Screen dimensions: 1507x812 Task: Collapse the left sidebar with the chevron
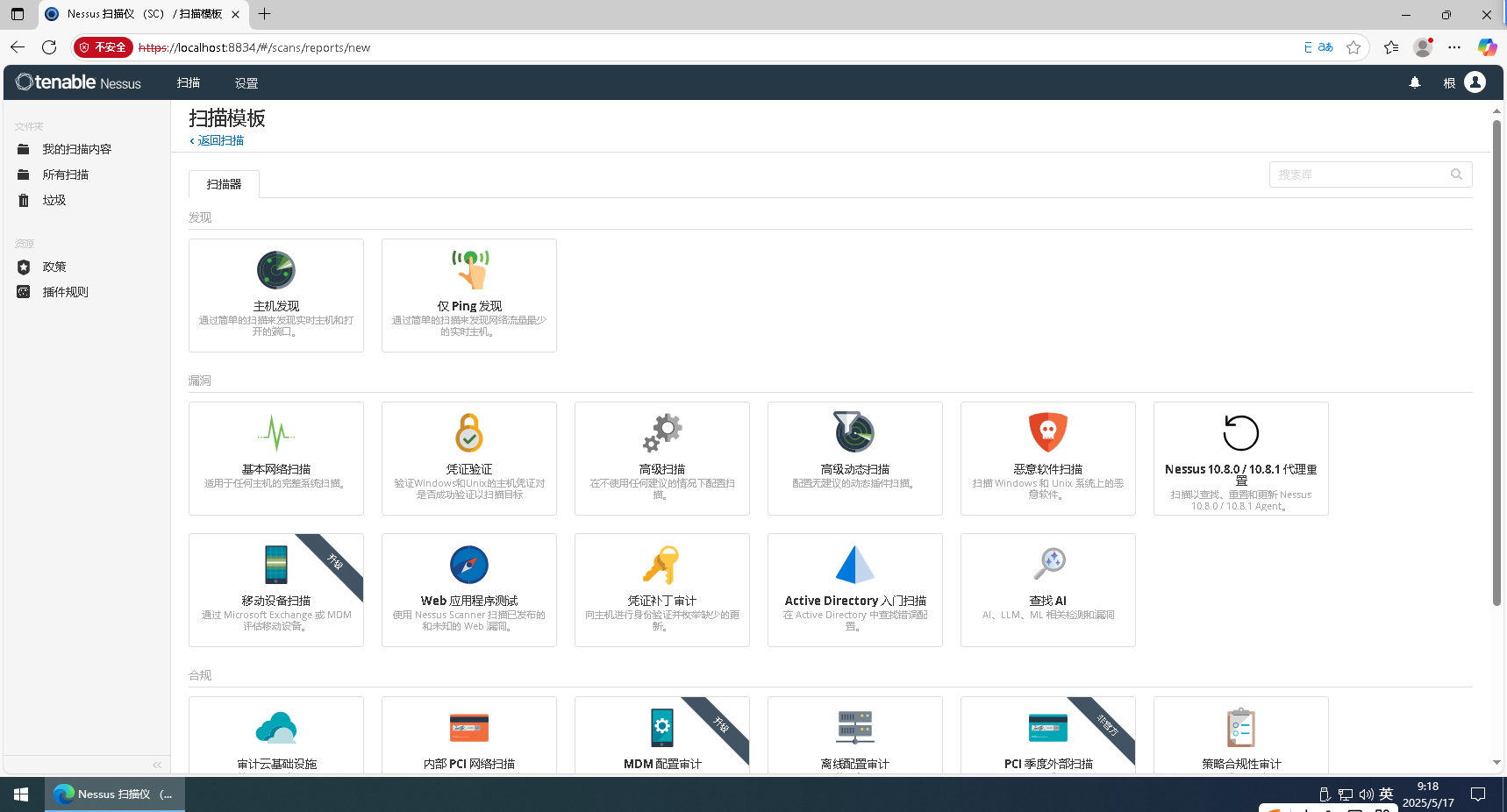pyautogui.click(x=157, y=765)
